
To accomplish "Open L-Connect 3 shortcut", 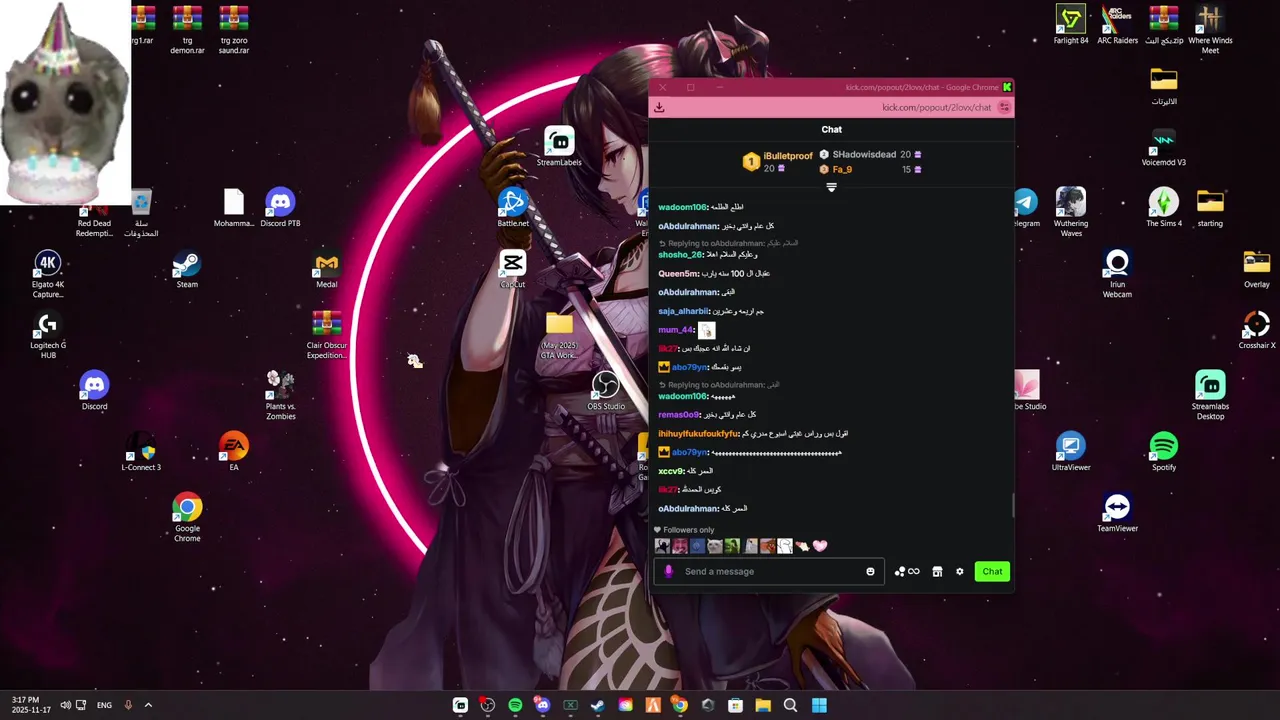I will [x=141, y=453].
